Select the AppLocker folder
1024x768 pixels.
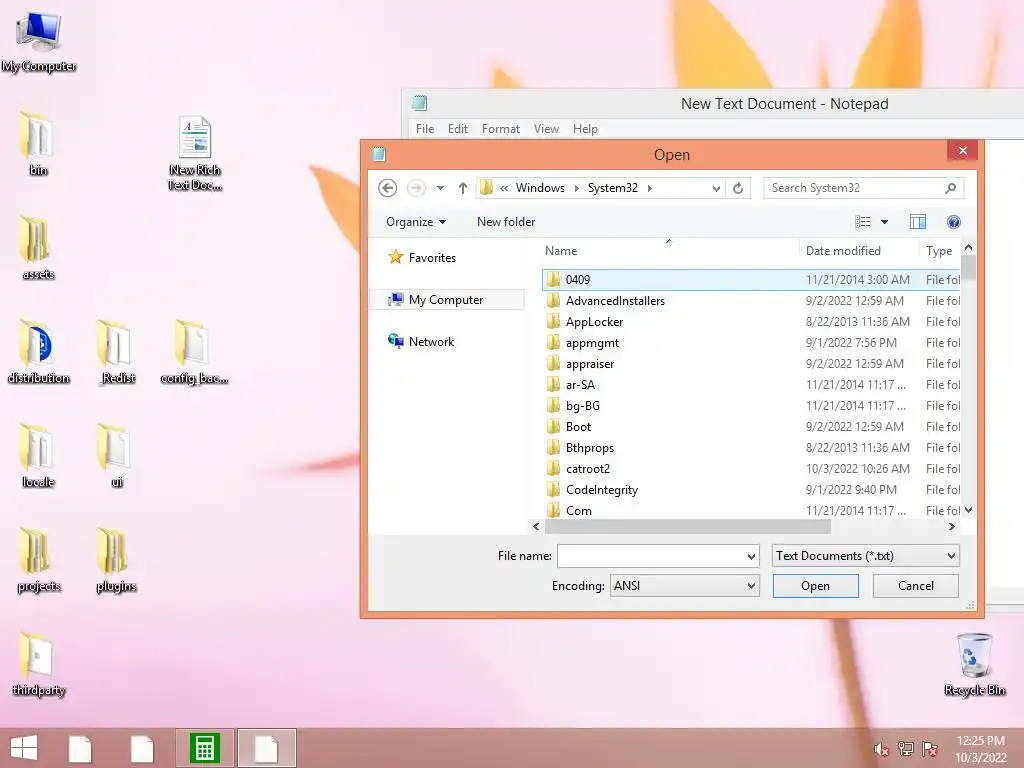(x=751, y=321)
